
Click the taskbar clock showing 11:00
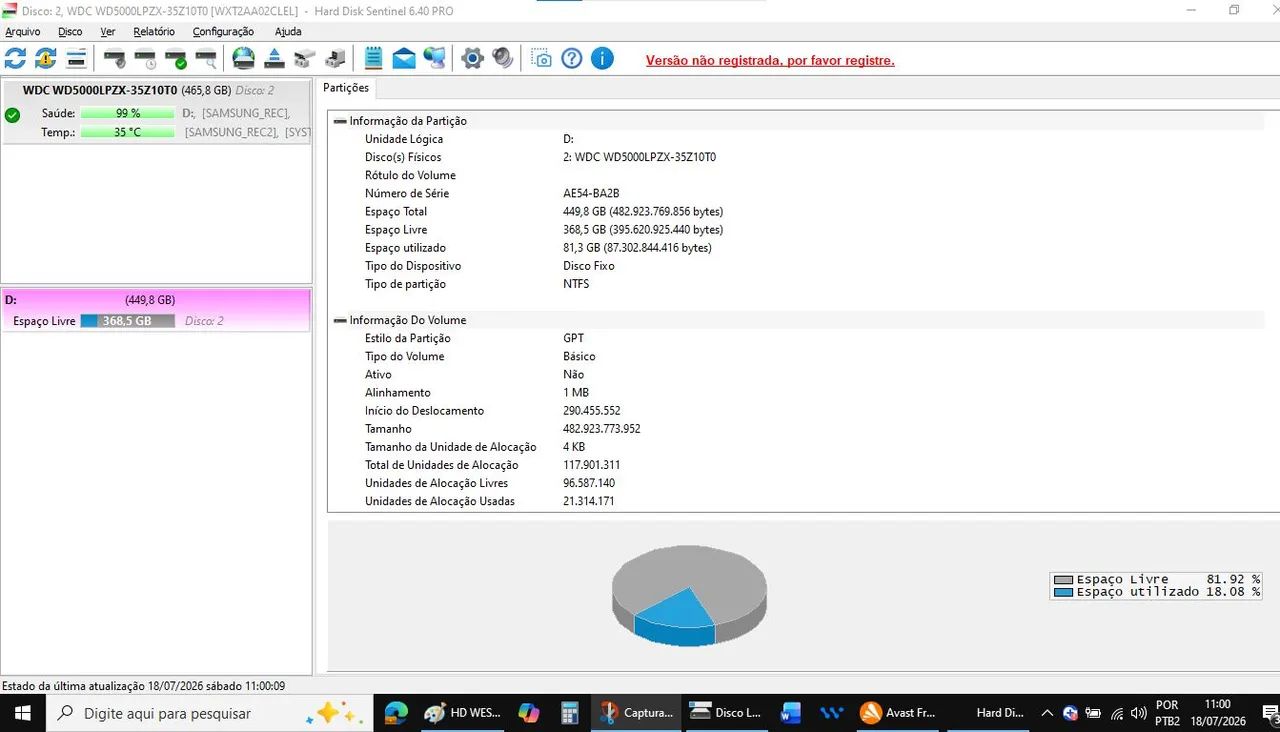(x=1218, y=712)
